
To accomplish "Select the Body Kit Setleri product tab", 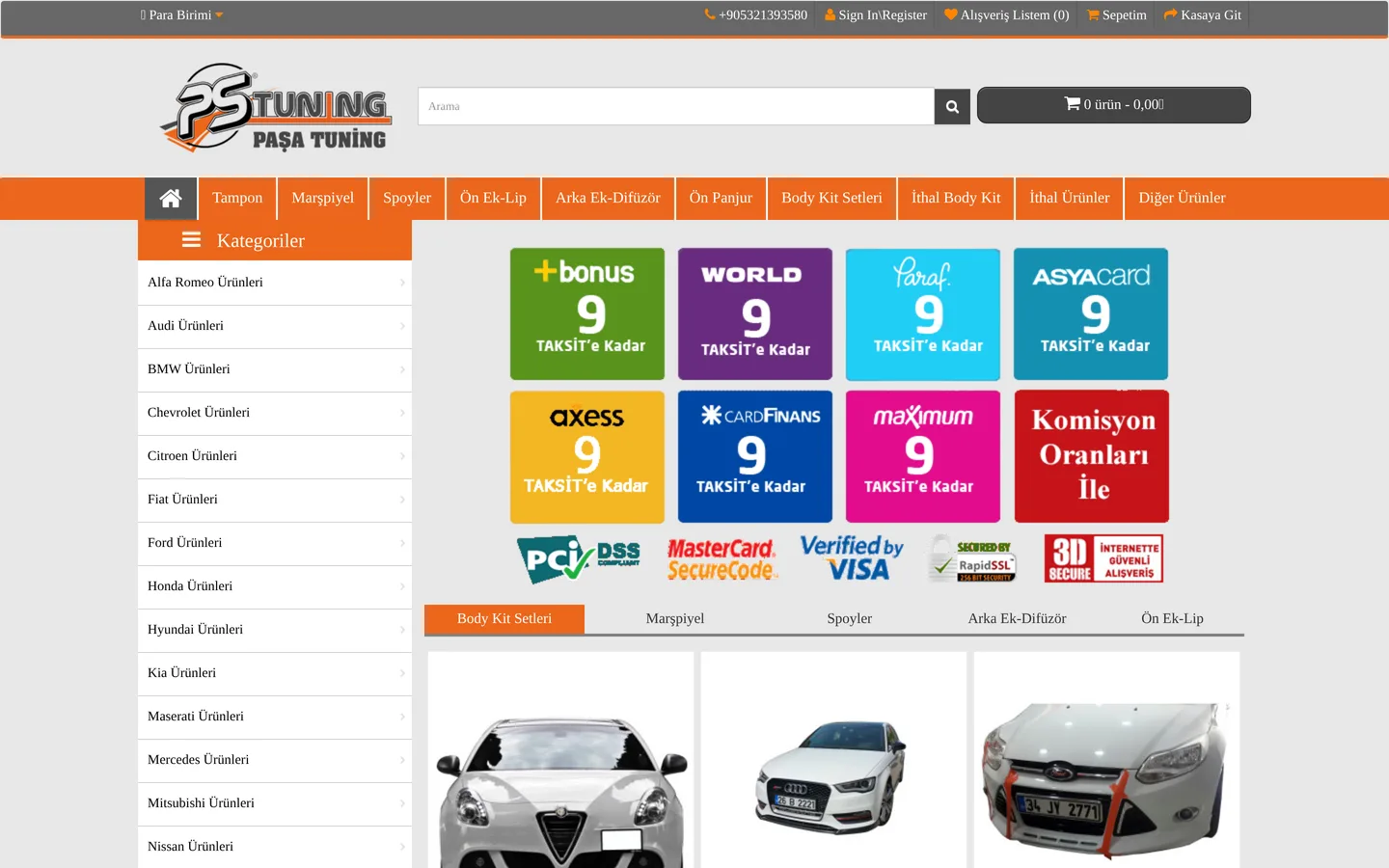I will (x=504, y=619).
